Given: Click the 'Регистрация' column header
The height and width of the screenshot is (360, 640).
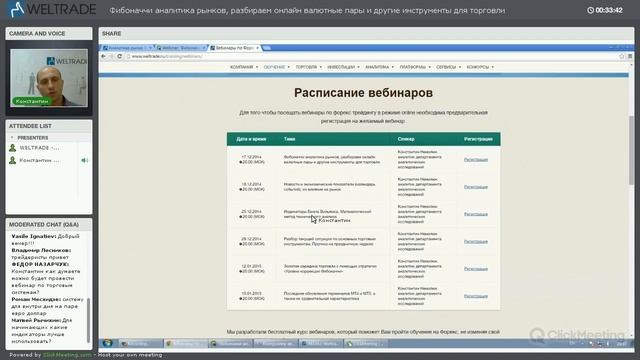Looking at the screenshot, I should pos(478,139).
